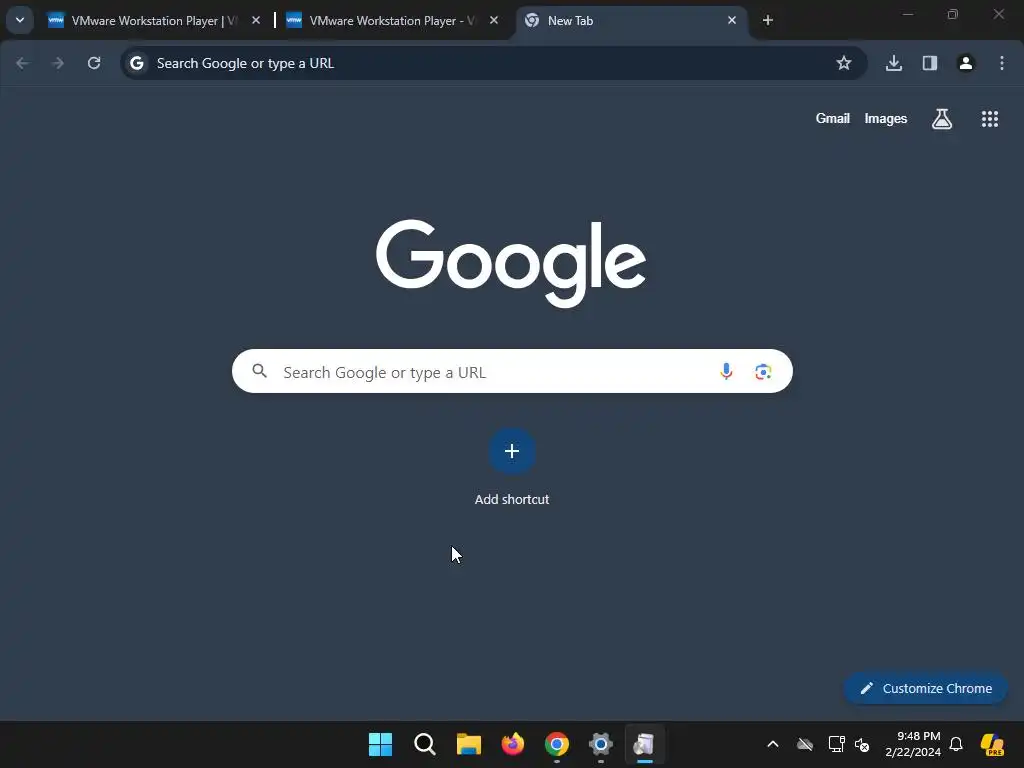Open notifications bell icon
The image size is (1024, 768).
click(956, 744)
